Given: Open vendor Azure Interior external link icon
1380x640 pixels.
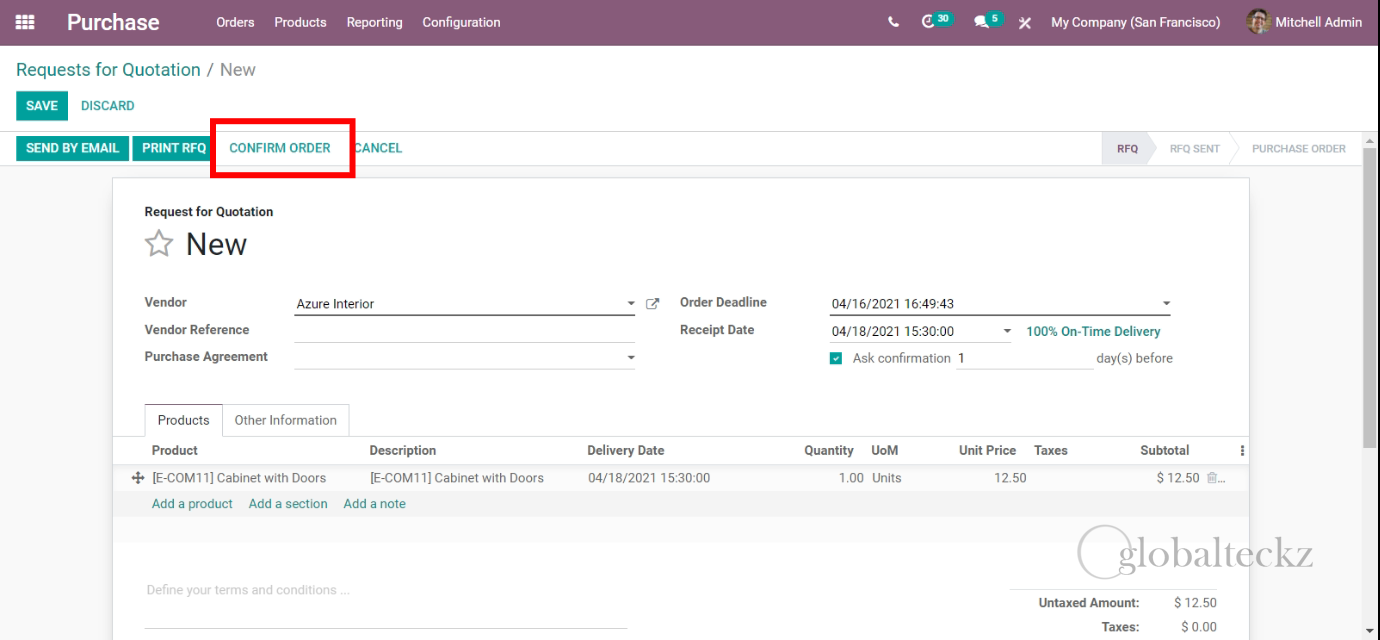Looking at the screenshot, I should (x=653, y=304).
